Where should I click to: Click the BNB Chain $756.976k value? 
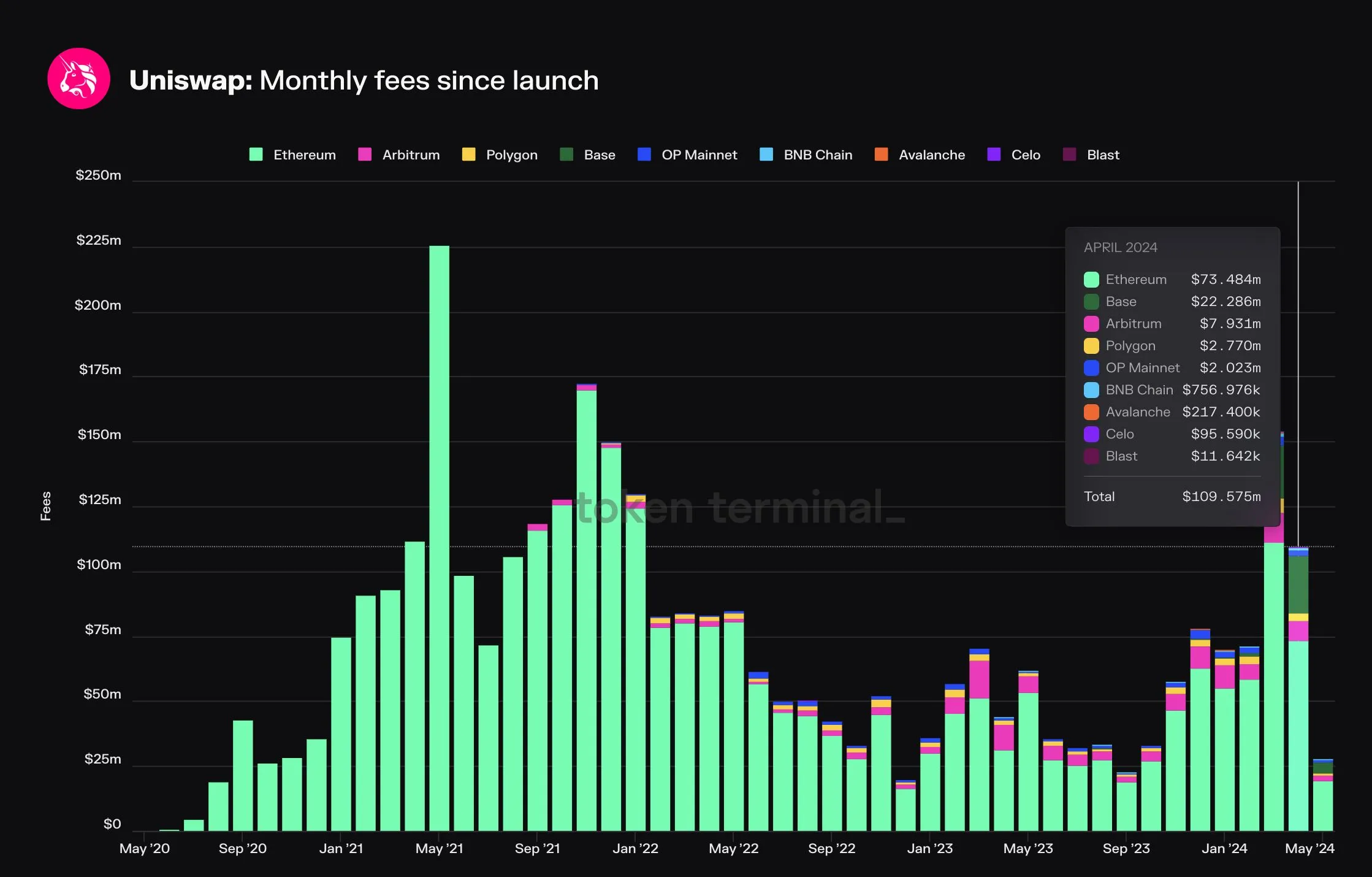pos(1221,390)
